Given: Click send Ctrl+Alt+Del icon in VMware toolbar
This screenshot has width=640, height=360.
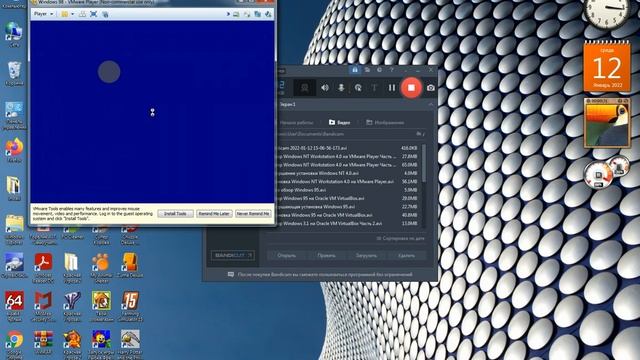Looking at the screenshot, I should point(82,14).
